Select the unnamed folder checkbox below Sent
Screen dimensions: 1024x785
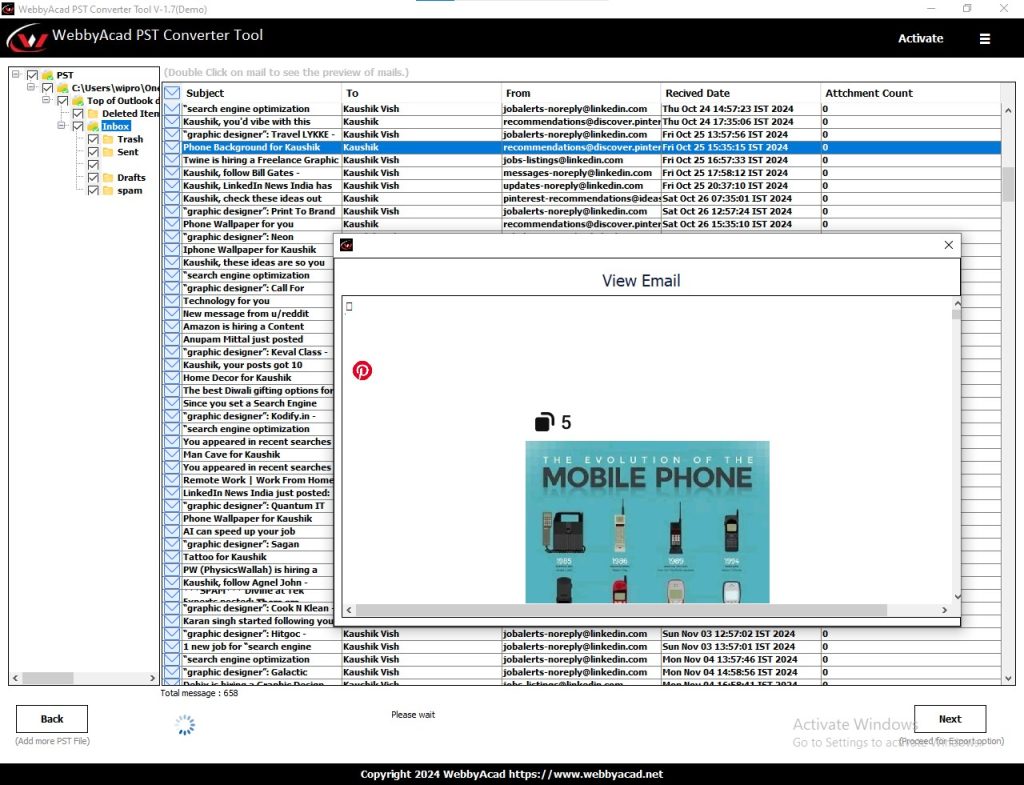[x=93, y=165]
